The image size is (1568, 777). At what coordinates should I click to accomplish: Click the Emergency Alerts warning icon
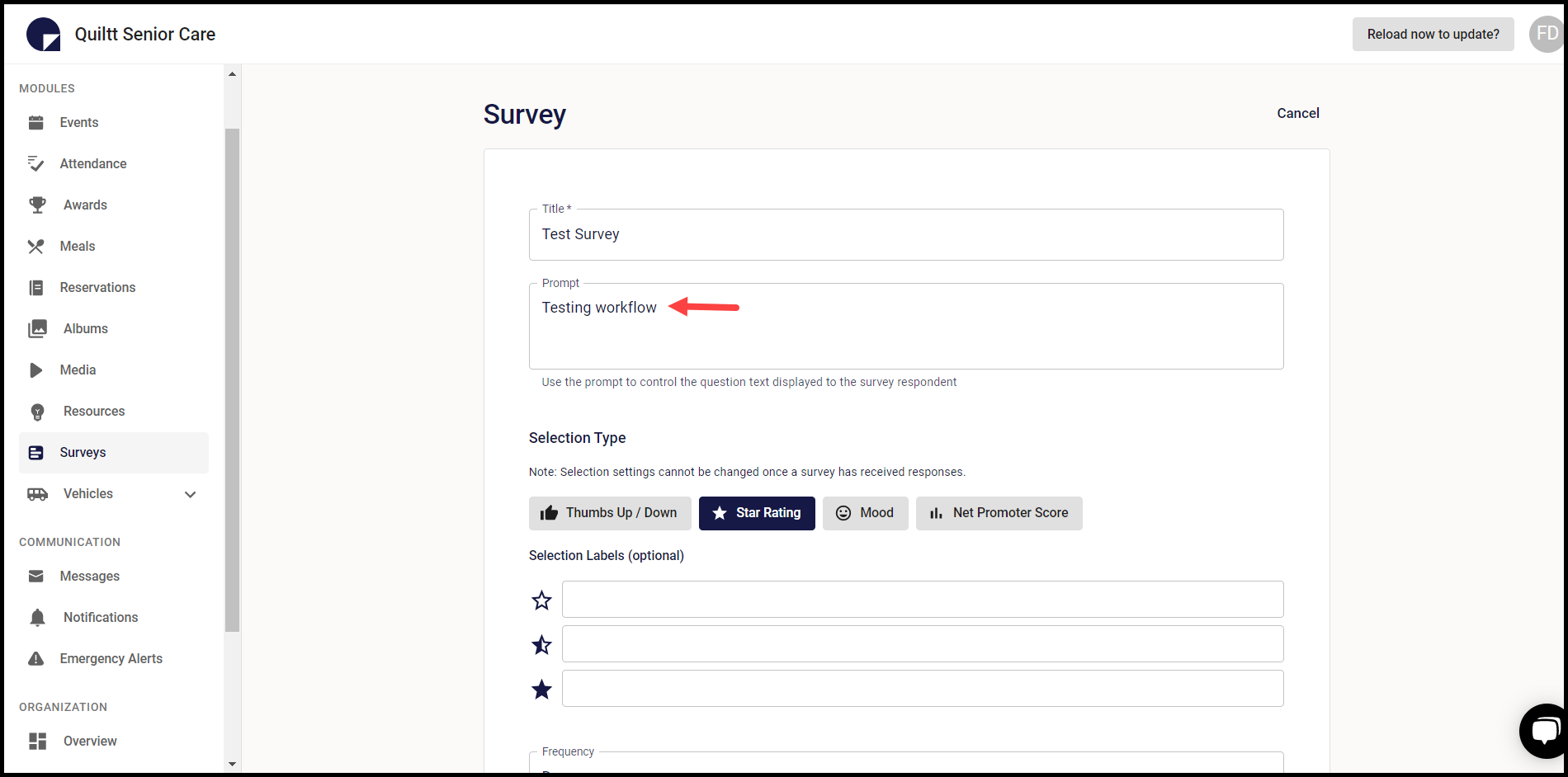pos(36,658)
